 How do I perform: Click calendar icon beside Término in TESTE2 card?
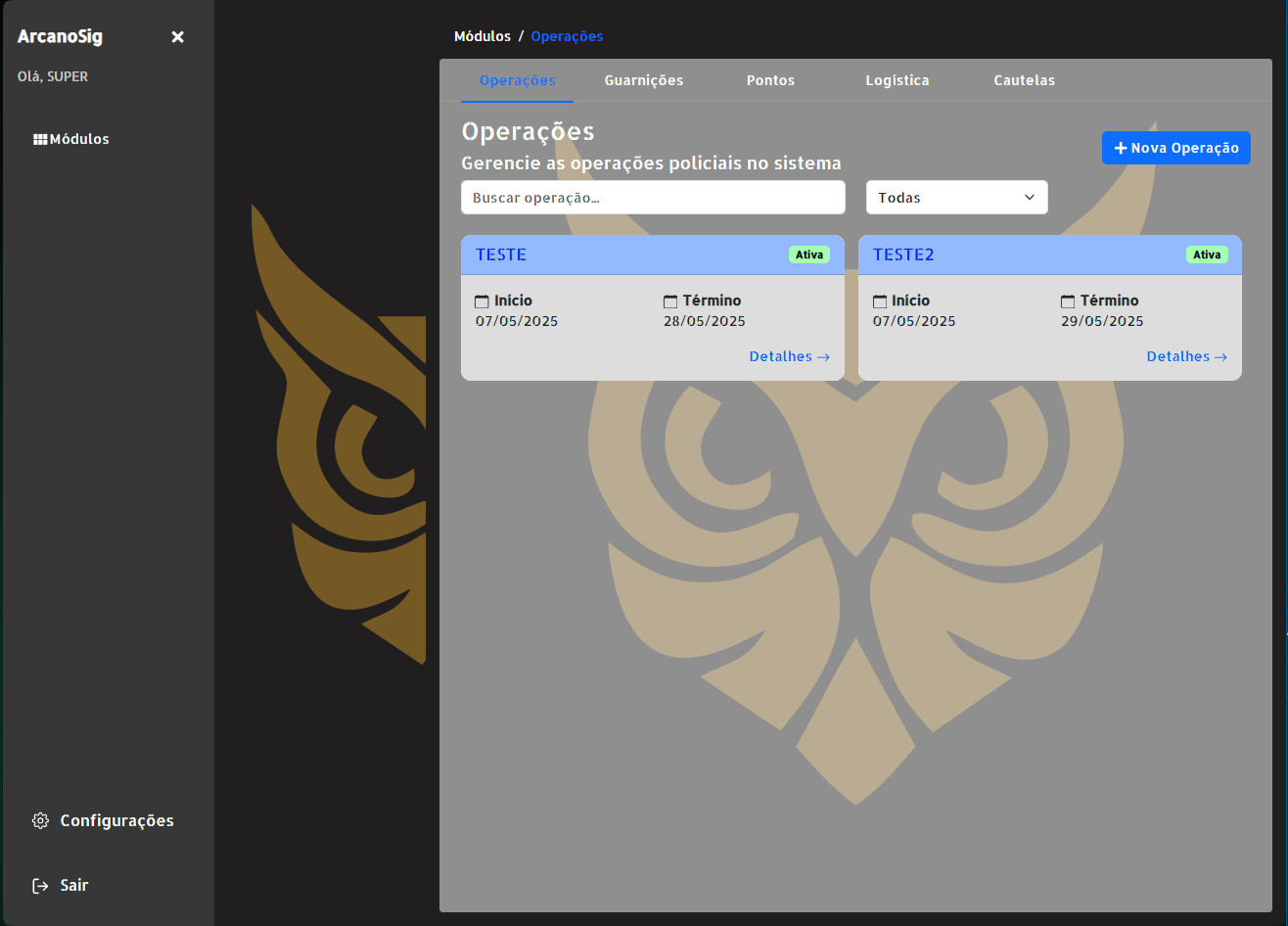point(1068,301)
